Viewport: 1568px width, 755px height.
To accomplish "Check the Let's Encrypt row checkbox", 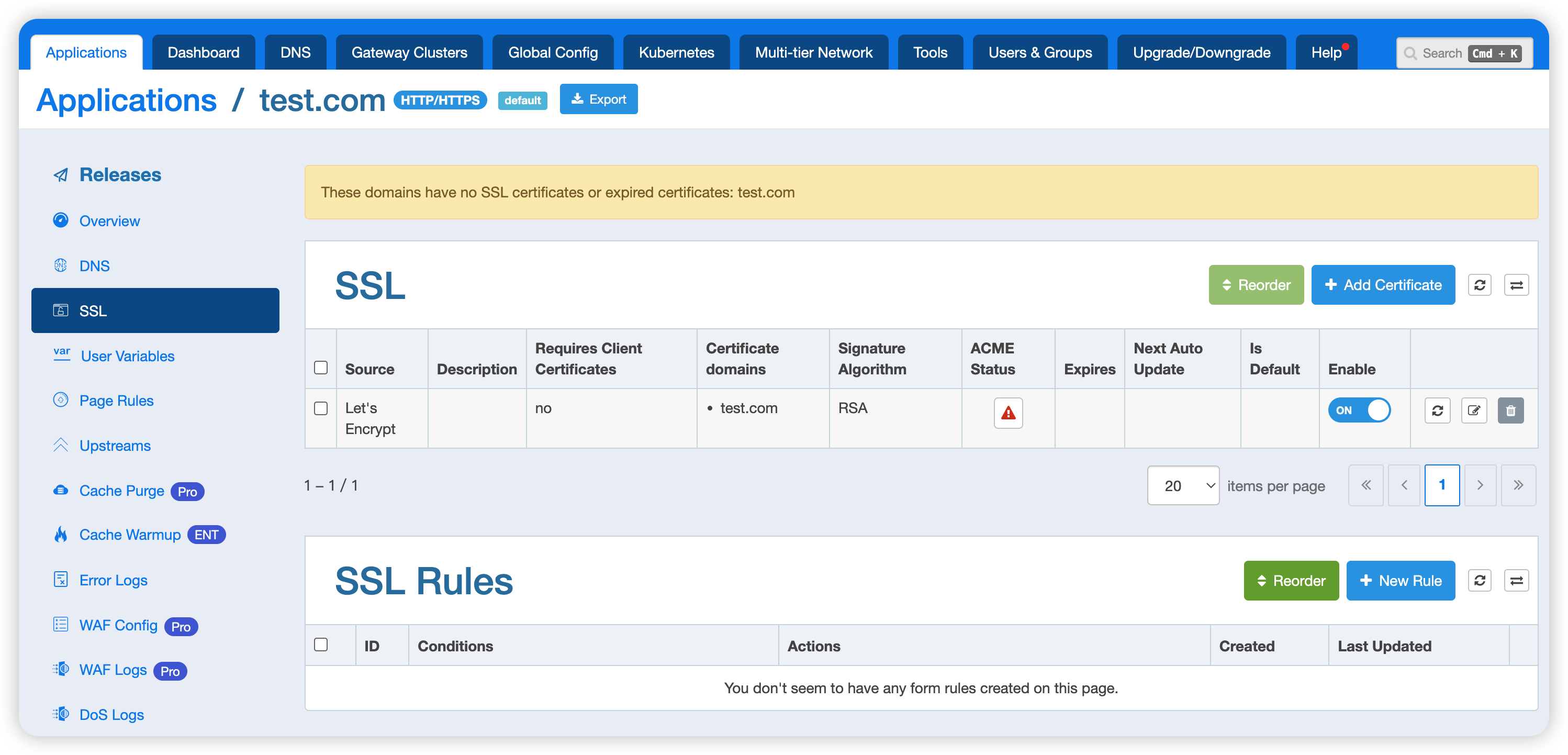I will pyautogui.click(x=321, y=408).
